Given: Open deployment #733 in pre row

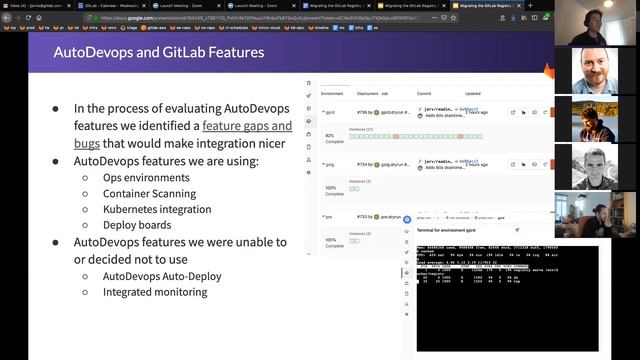Looking at the screenshot, I should pyautogui.click(x=362, y=217).
